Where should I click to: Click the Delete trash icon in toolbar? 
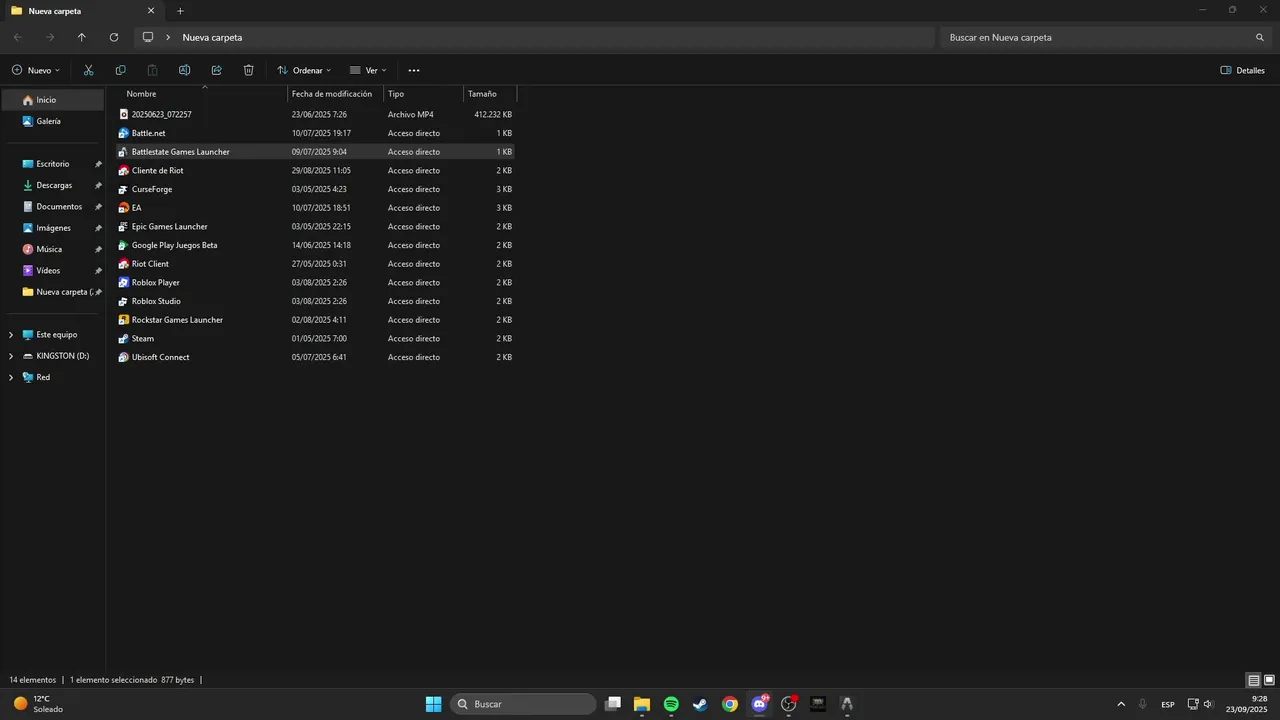click(248, 70)
